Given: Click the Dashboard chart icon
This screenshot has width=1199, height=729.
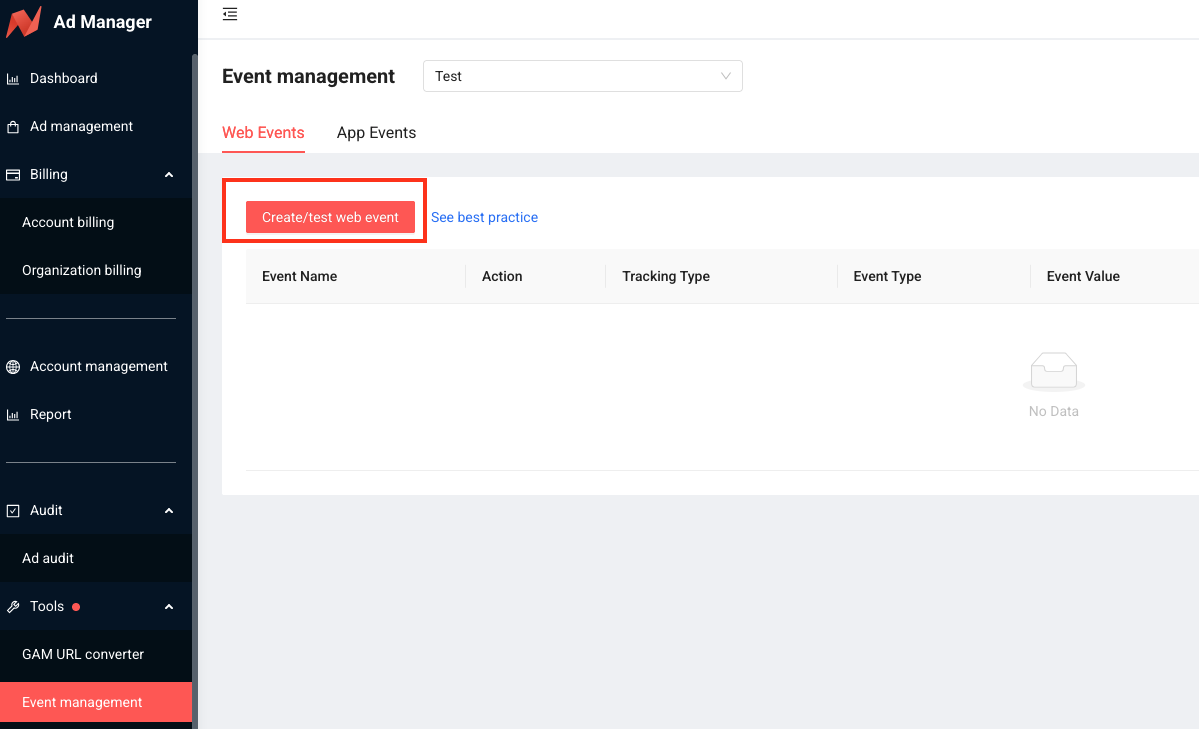Looking at the screenshot, I should [13, 79].
